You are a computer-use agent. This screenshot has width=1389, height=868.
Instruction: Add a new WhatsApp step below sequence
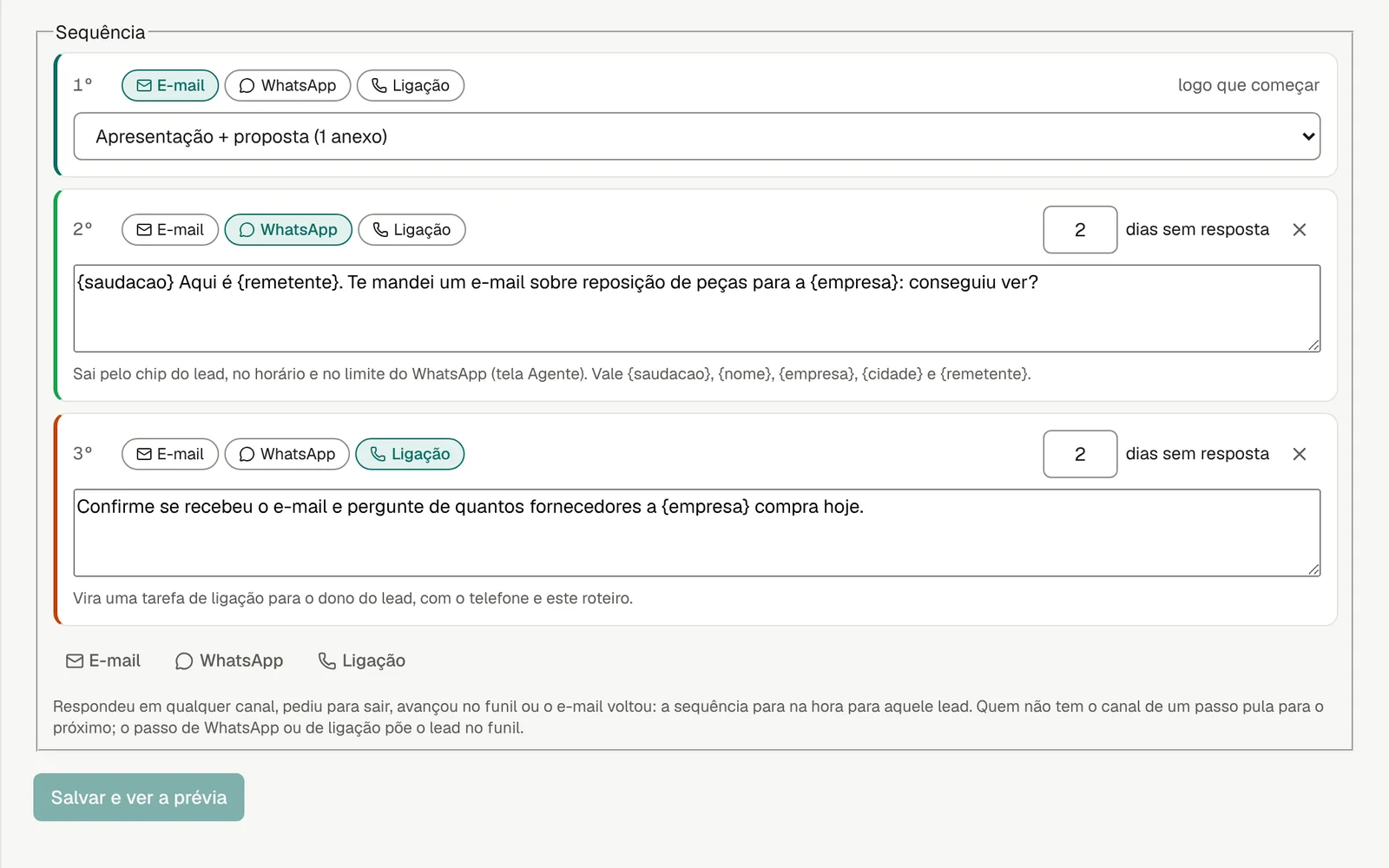tap(229, 661)
